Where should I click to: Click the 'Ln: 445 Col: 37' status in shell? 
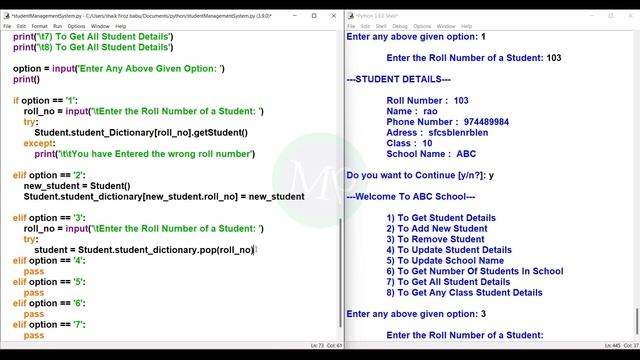coord(622,346)
